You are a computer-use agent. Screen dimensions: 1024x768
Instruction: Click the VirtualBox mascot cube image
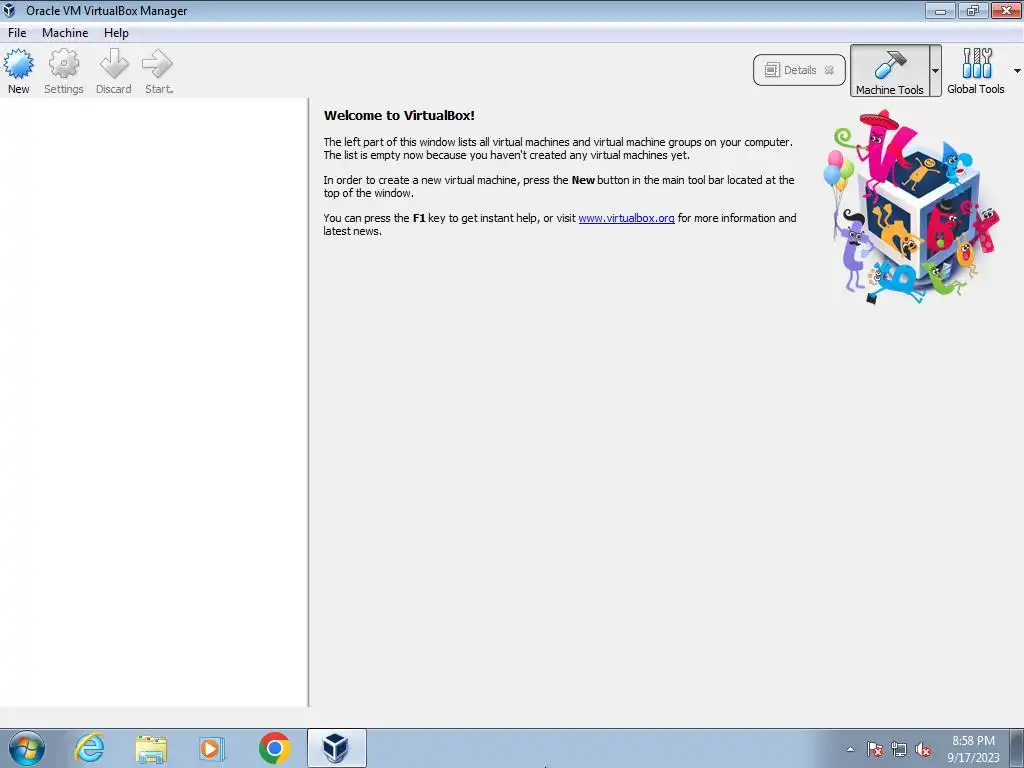(914, 207)
